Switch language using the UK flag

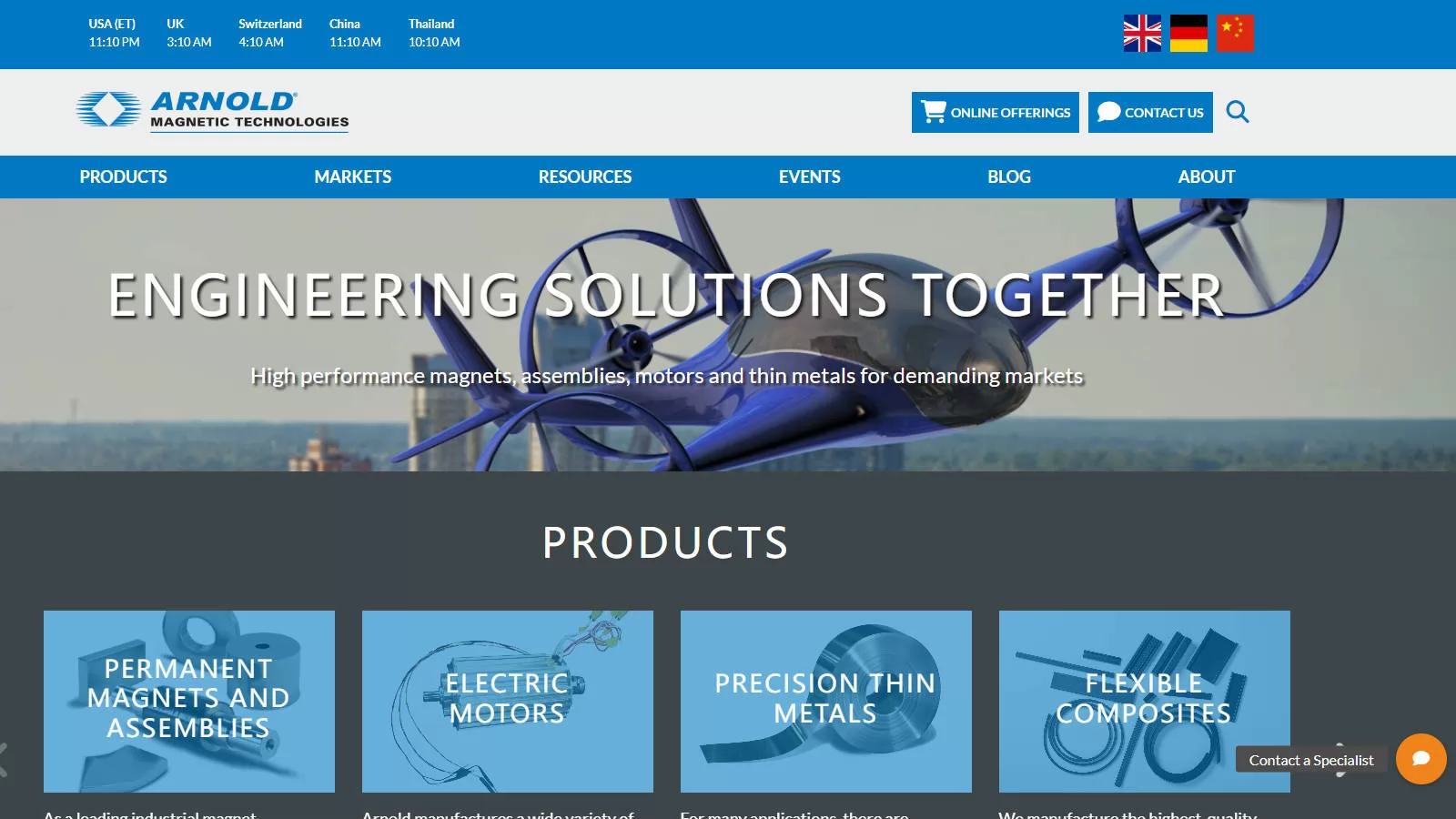[1142, 34]
